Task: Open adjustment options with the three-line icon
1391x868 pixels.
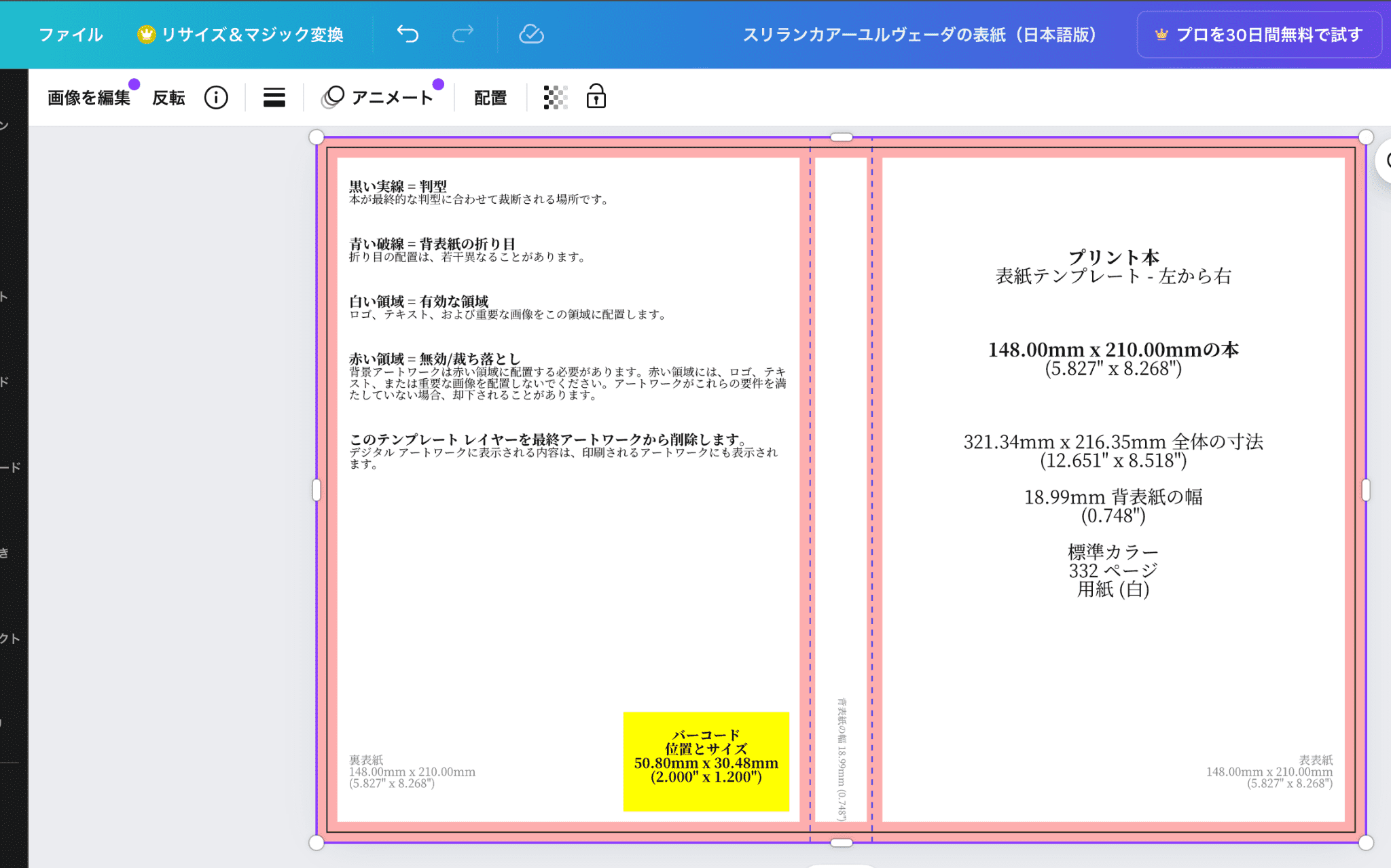Action: pyautogui.click(x=273, y=97)
